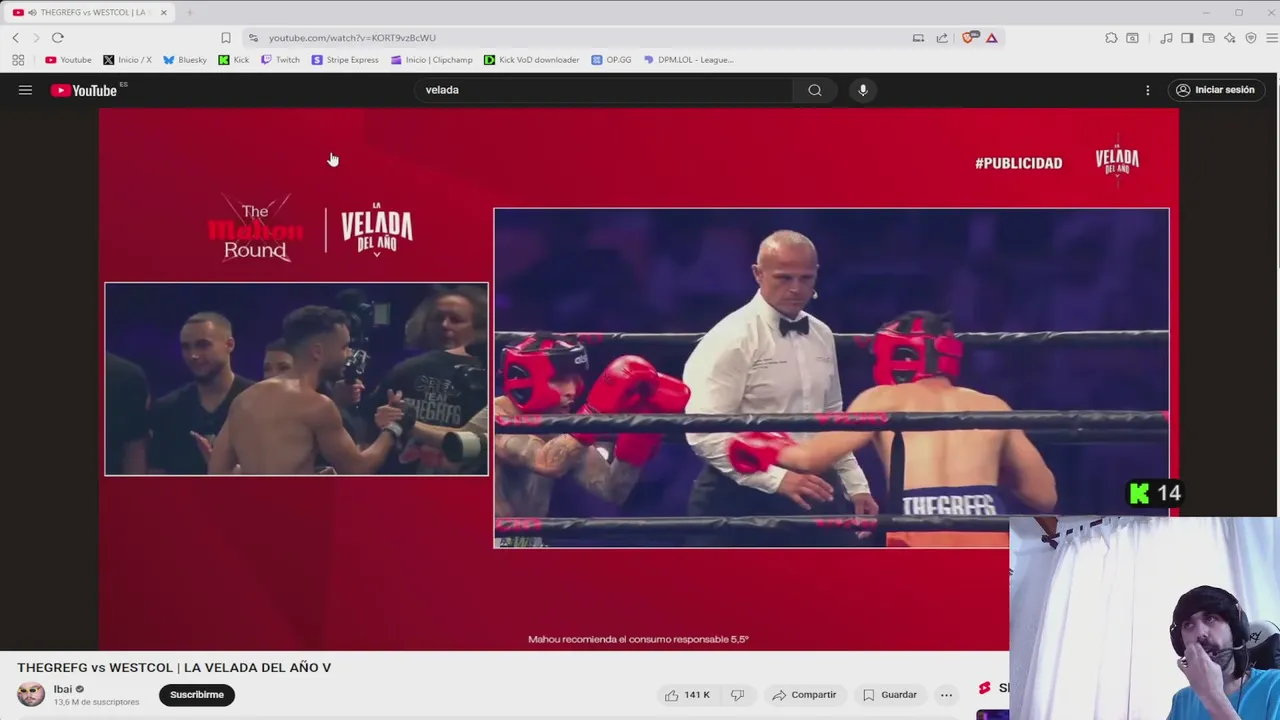Open YouTube settings three-dot menu

coord(1147,90)
